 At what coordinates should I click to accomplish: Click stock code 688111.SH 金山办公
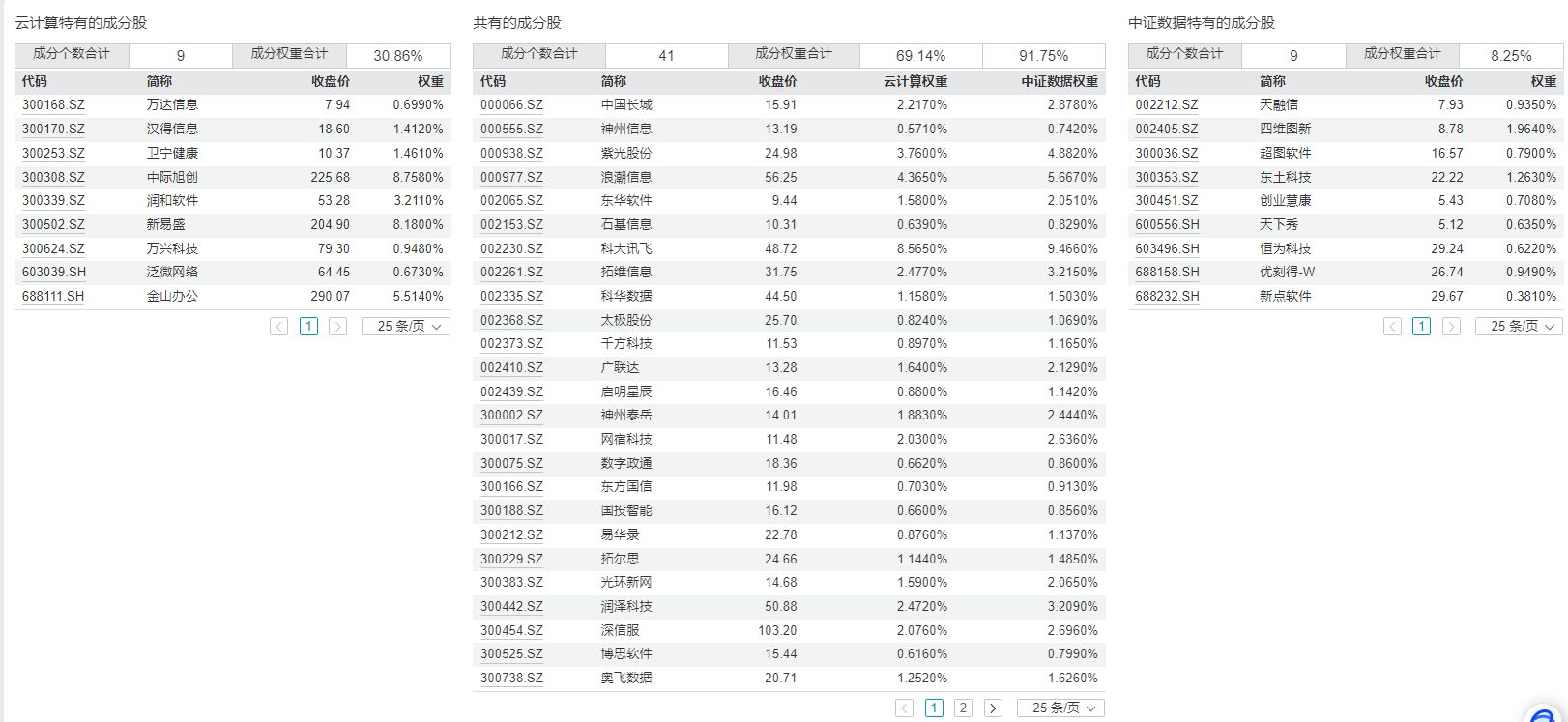pyautogui.click(x=53, y=296)
